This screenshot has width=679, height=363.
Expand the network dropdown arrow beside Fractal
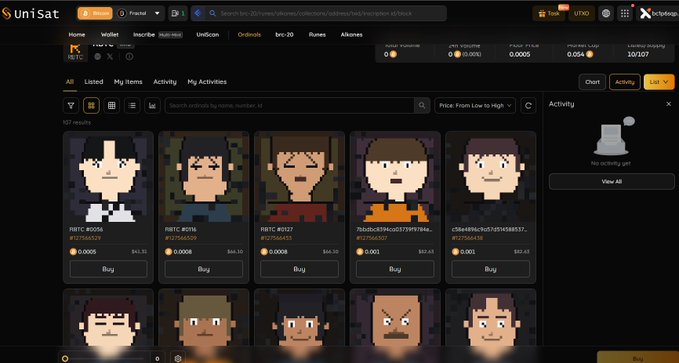point(157,13)
